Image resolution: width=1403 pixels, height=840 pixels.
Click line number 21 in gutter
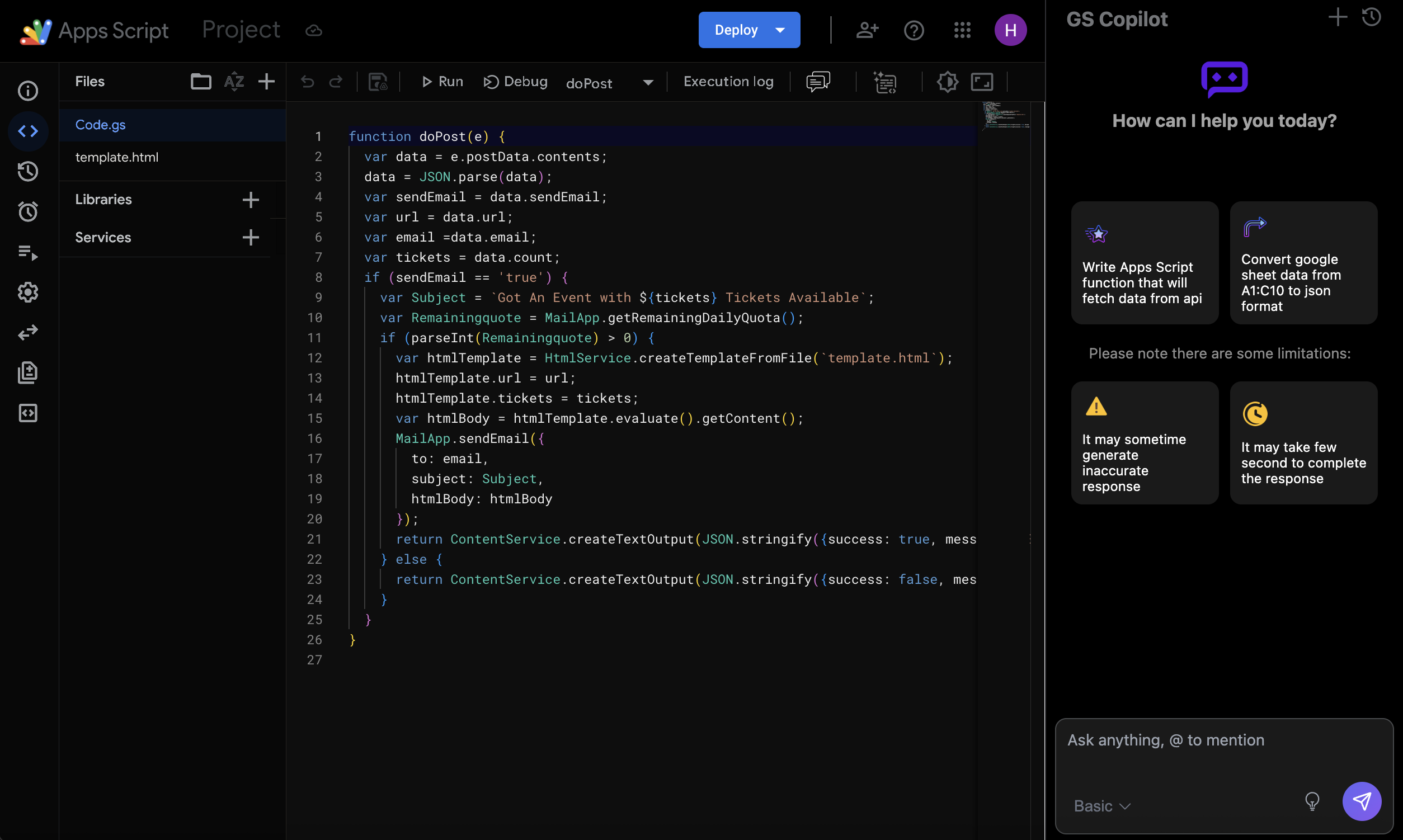314,540
